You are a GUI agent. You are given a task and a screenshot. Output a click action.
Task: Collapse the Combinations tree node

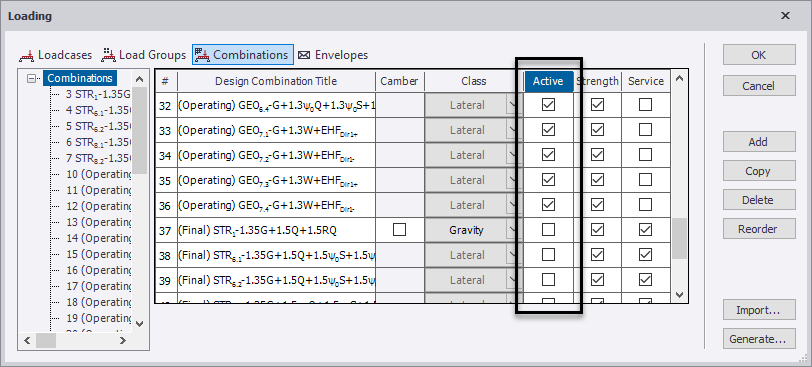click(33, 79)
